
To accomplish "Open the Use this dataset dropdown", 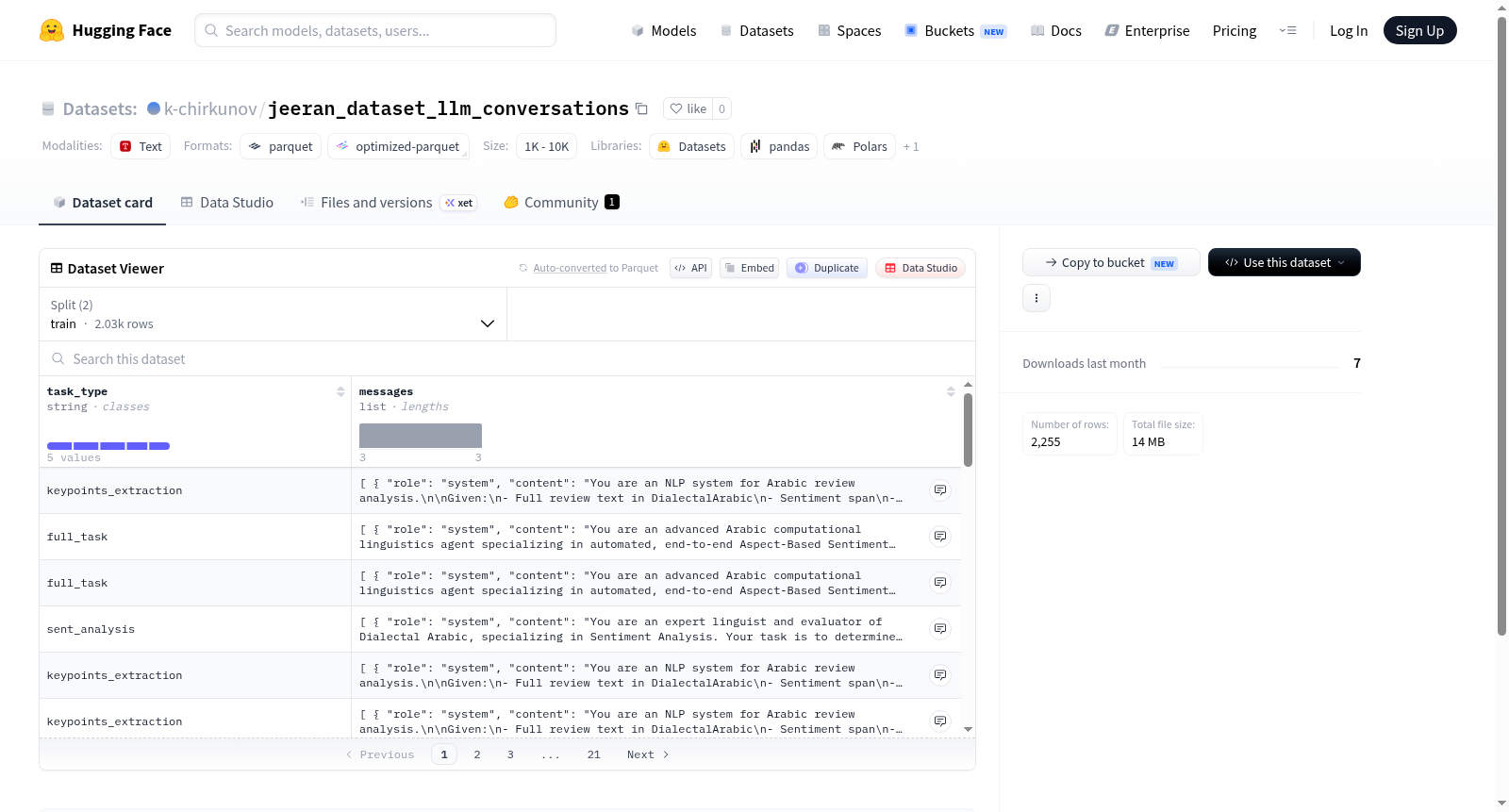I will pyautogui.click(x=1285, y=262).
